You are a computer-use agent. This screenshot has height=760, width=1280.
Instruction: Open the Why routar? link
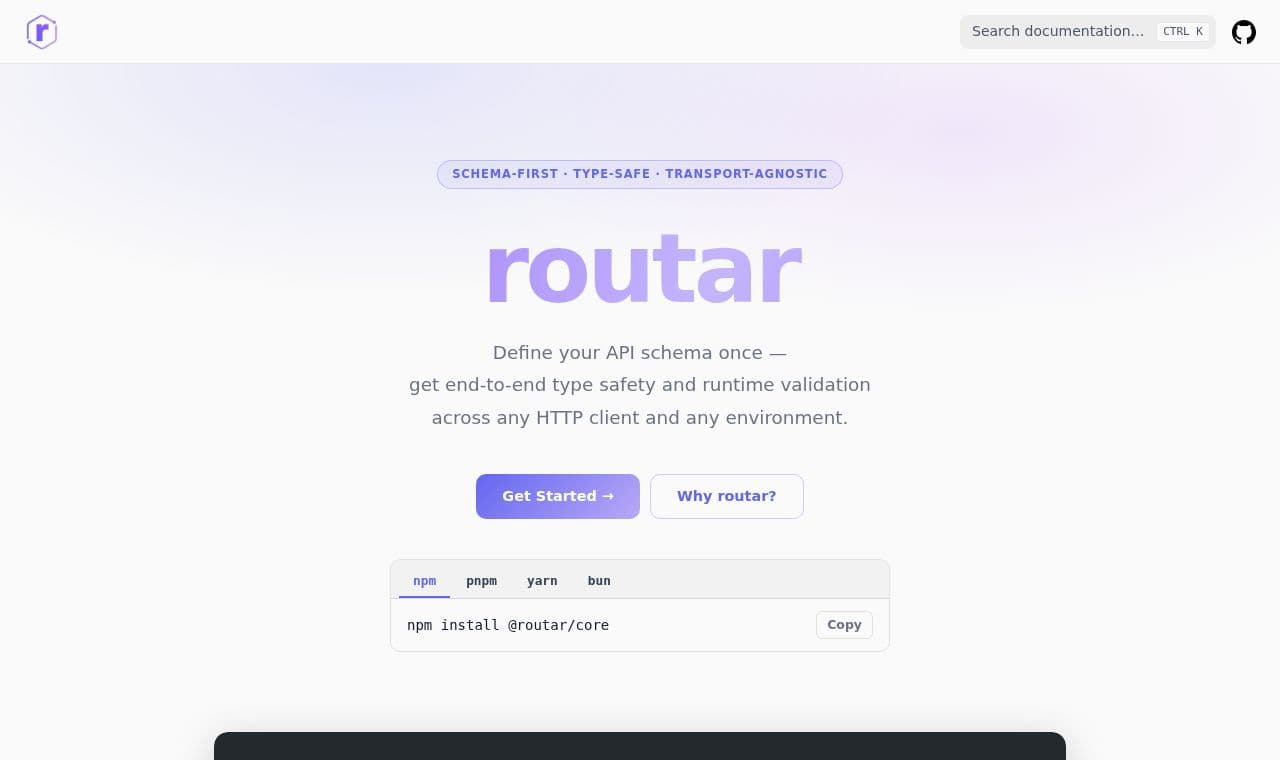[727, 496]
